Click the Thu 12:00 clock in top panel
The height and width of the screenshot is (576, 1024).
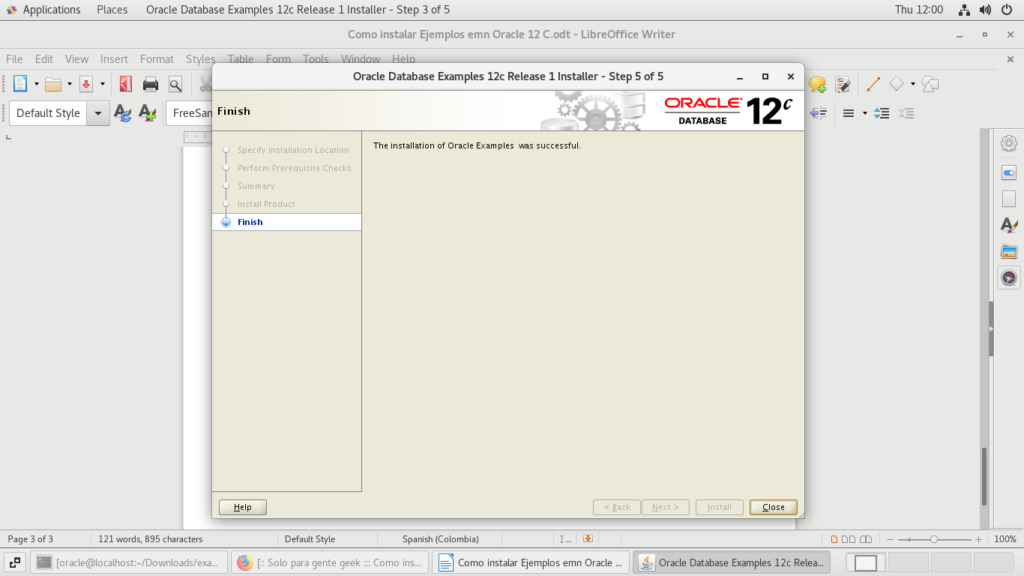point(919,10)
